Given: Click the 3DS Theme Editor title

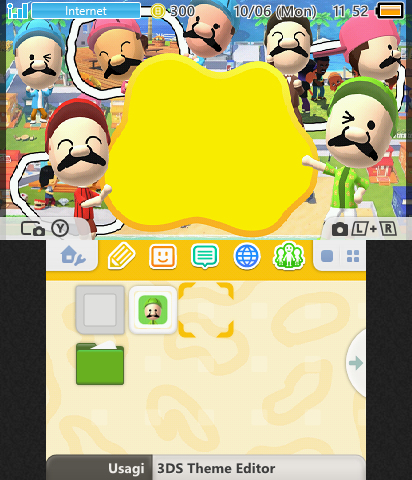Looking at the screenshot, I should pos(216,468).
